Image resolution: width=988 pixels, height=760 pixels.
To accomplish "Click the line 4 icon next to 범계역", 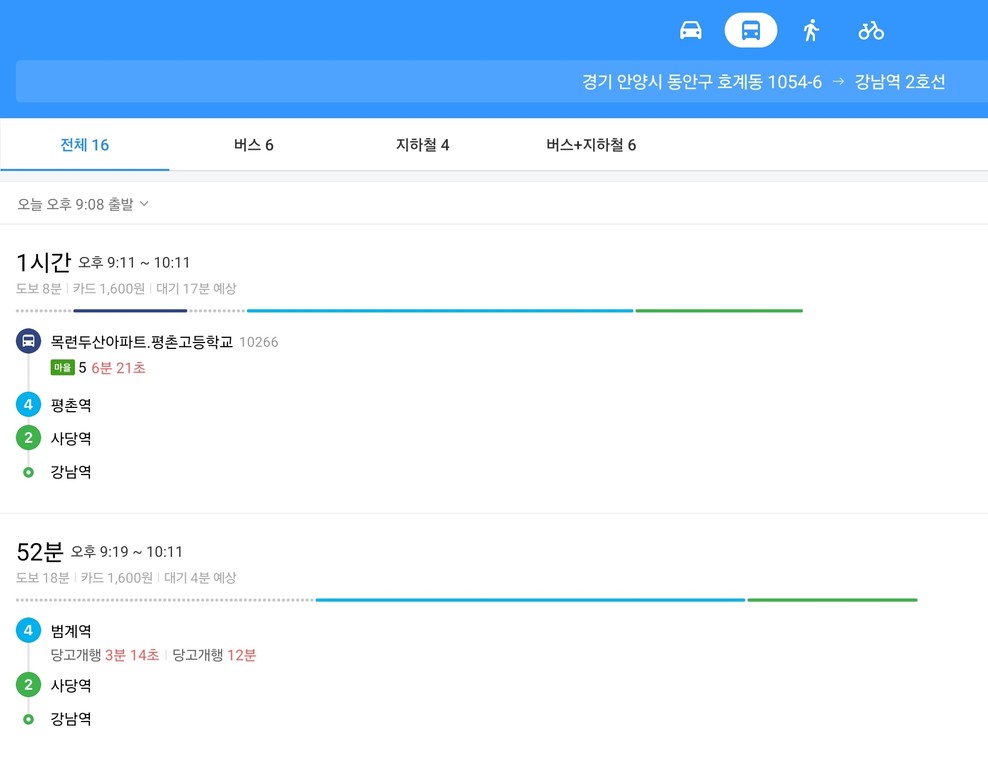I will [28, 630].
